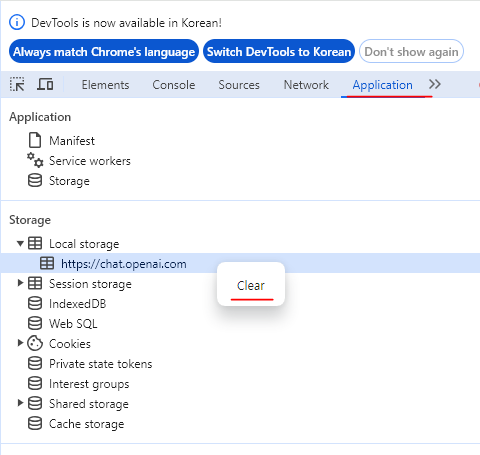The height and width of the screenshot is (455, 480).
Task: Click the info icon beside DevTools notice
Action: click(17, 23)
